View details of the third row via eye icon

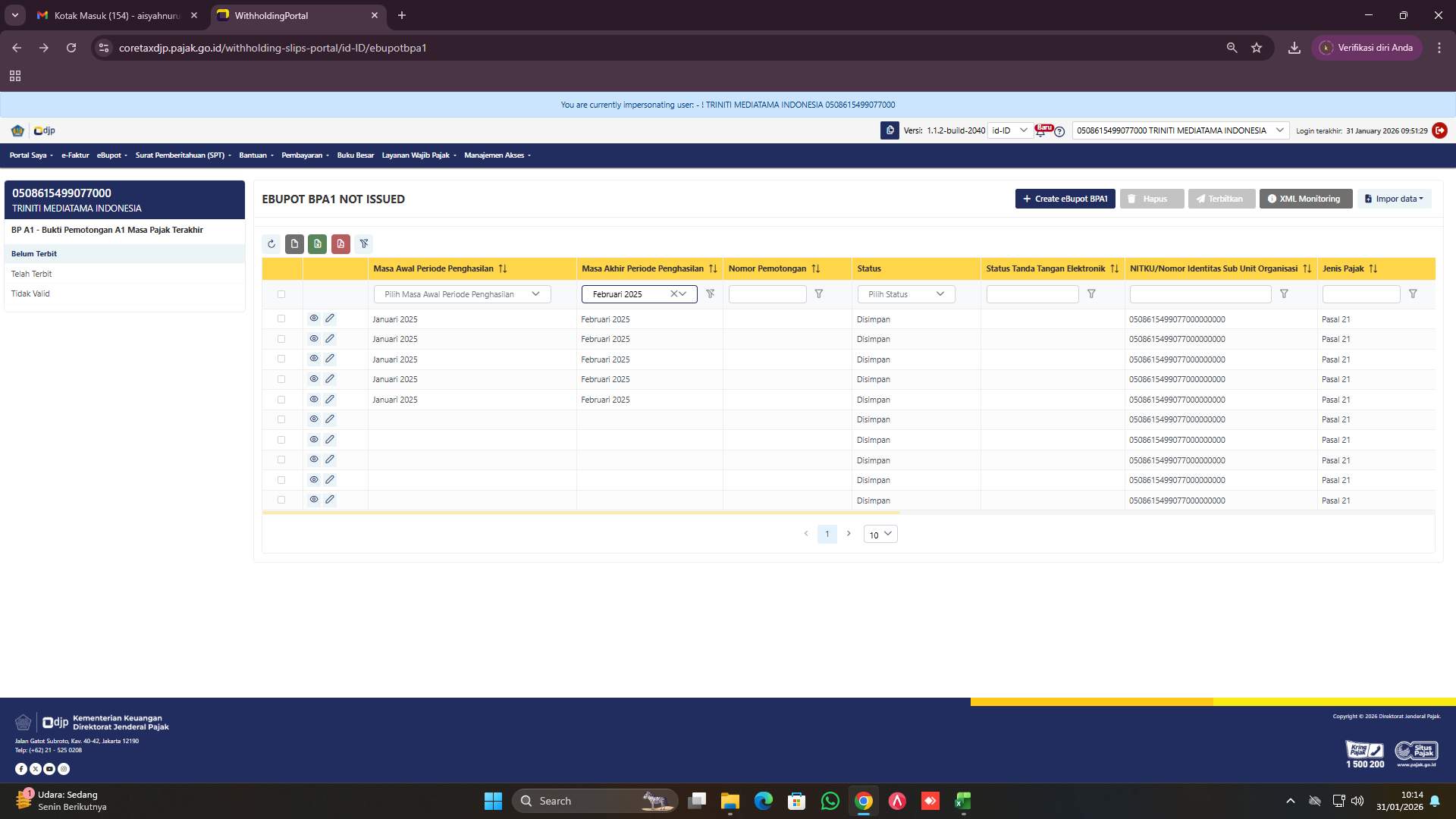[314, 359]
